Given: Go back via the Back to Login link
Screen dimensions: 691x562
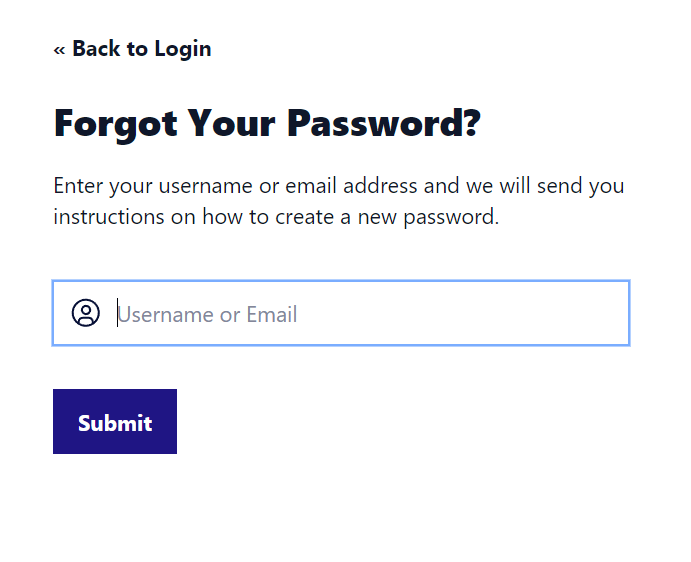Looking at the screenshot, I should (x=132, y=49).
